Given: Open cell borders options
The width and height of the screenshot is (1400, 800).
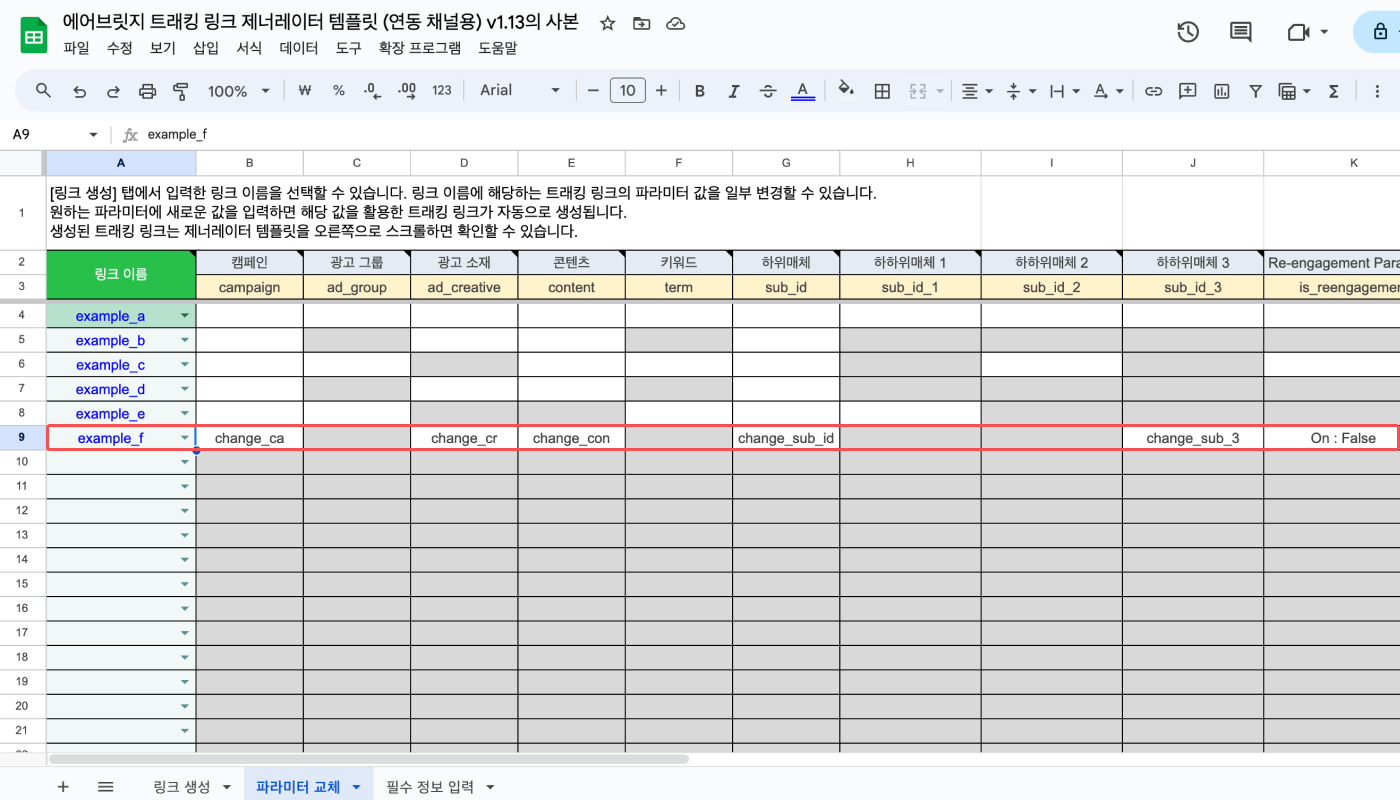Looking at the screenshot, I should (x=882, y=91).
